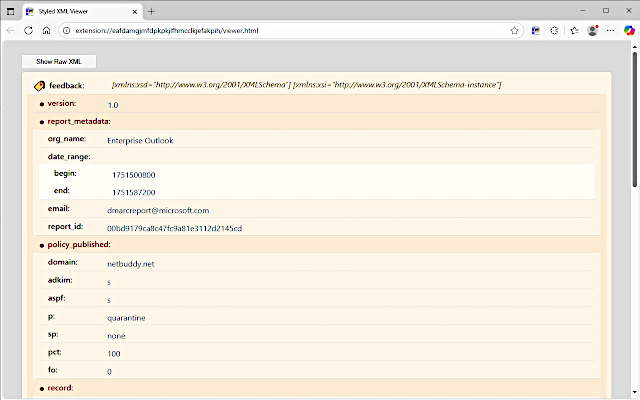
Task: Maximize the browser window
Action: [x=606, y=11]
